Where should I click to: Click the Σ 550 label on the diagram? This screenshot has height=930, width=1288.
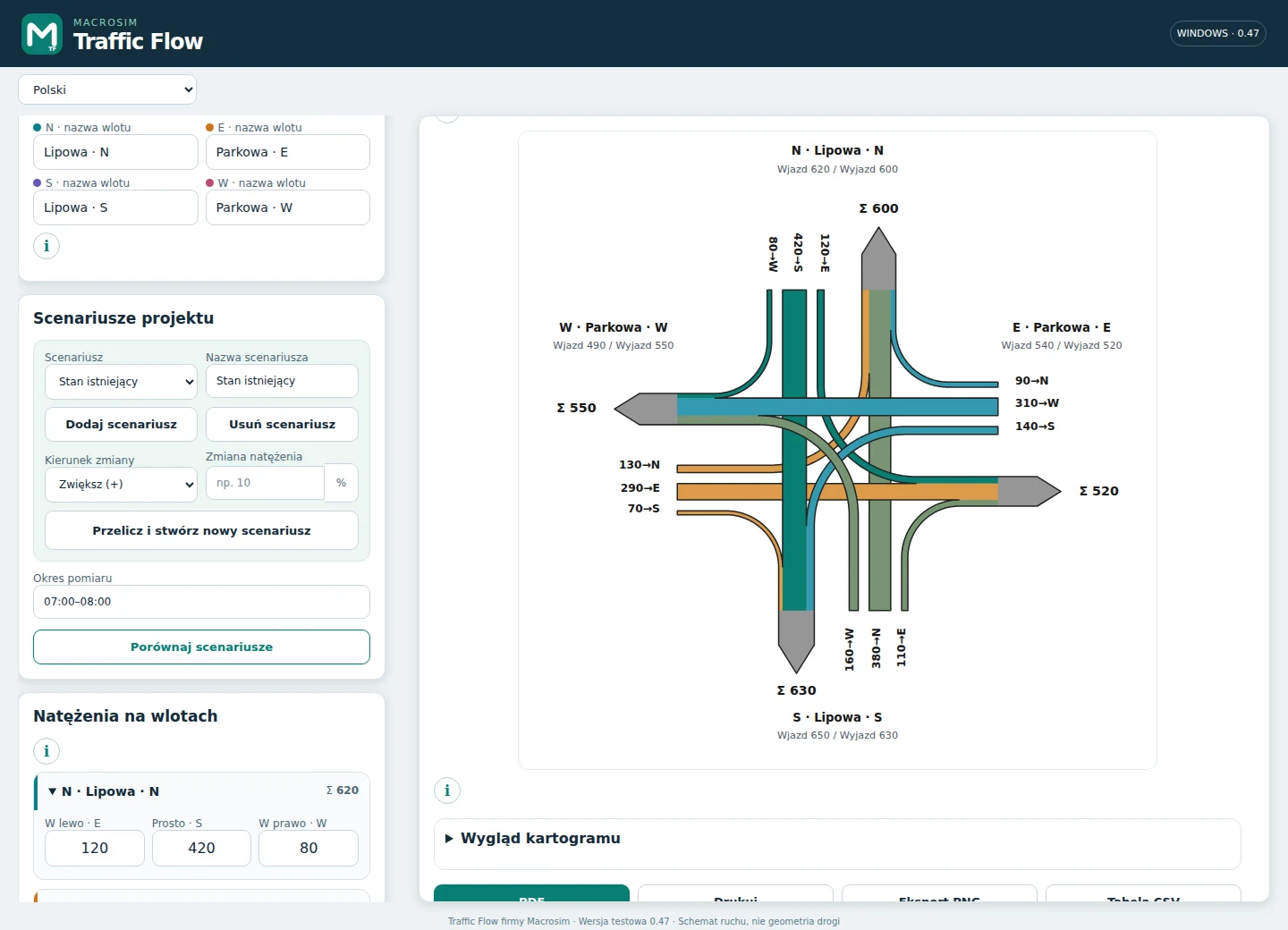point(576,408)
